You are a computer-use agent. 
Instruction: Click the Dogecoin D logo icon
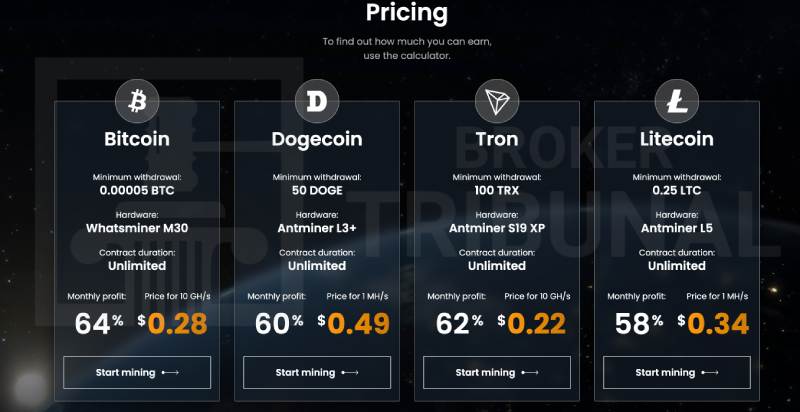(317, 101)
